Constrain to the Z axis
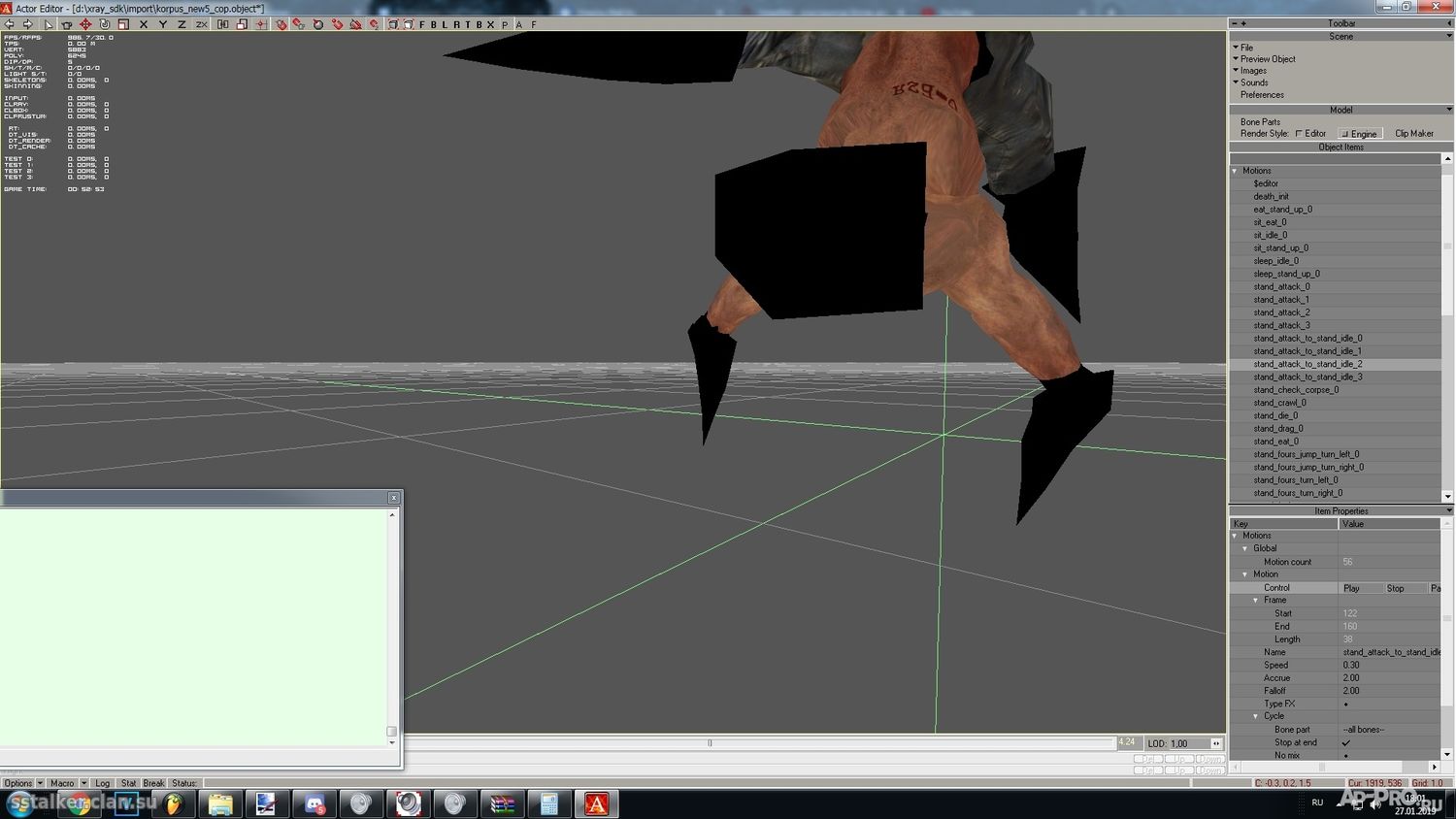1456x819 pixels. click(182, 24)
